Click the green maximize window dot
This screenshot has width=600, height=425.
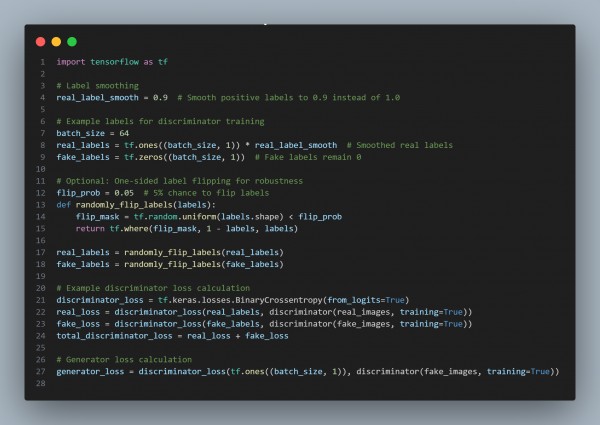(72, 42)
